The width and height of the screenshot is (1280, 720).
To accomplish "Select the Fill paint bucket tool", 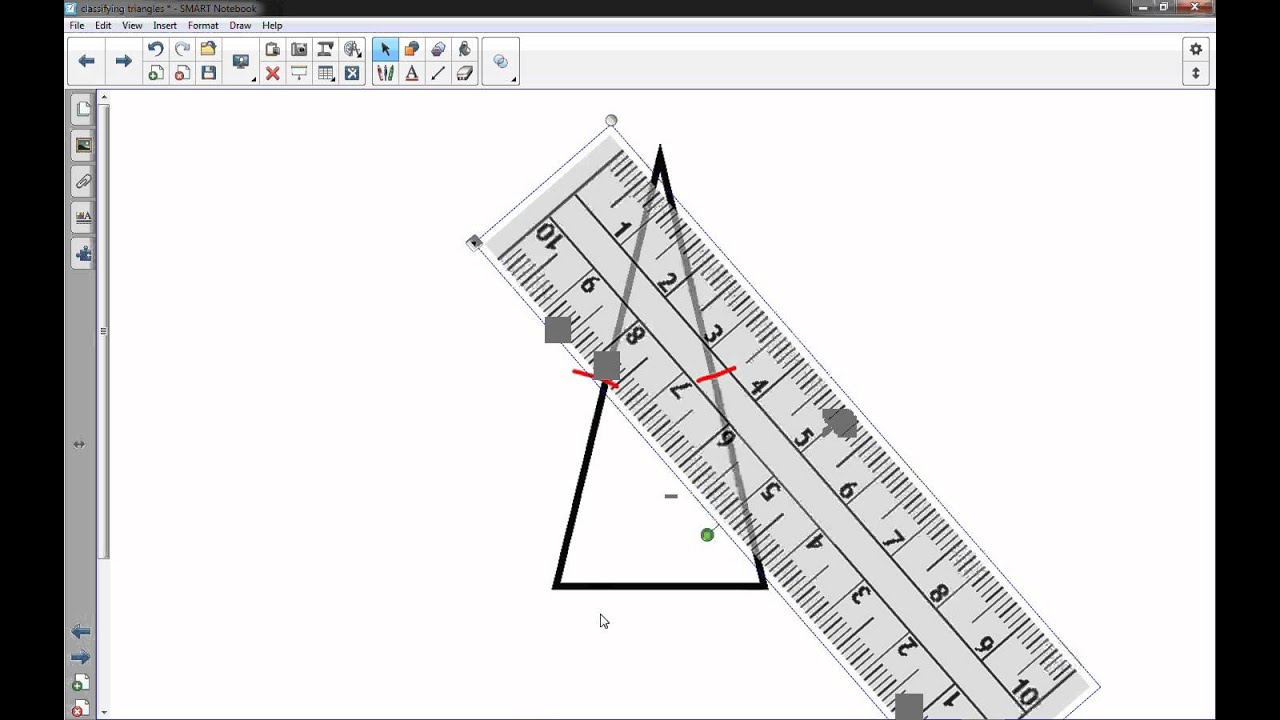I will [x=464, y=49].
